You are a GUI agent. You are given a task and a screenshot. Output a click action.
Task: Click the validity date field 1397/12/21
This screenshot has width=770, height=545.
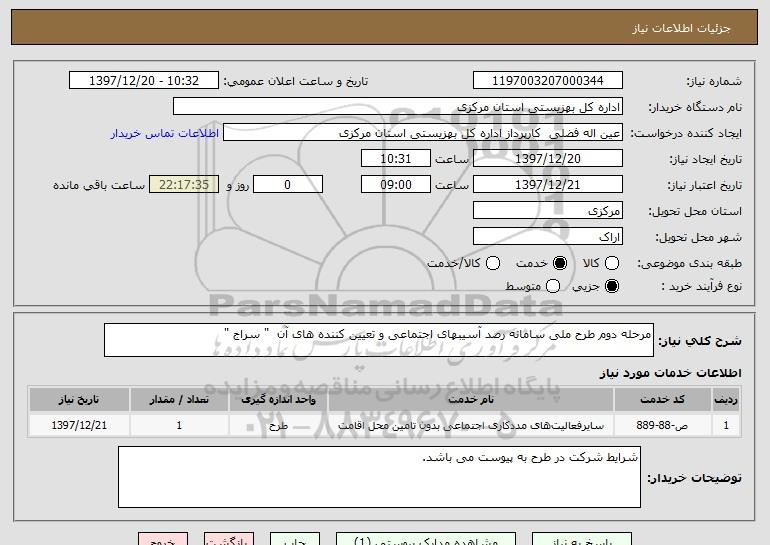coord(548,185)
